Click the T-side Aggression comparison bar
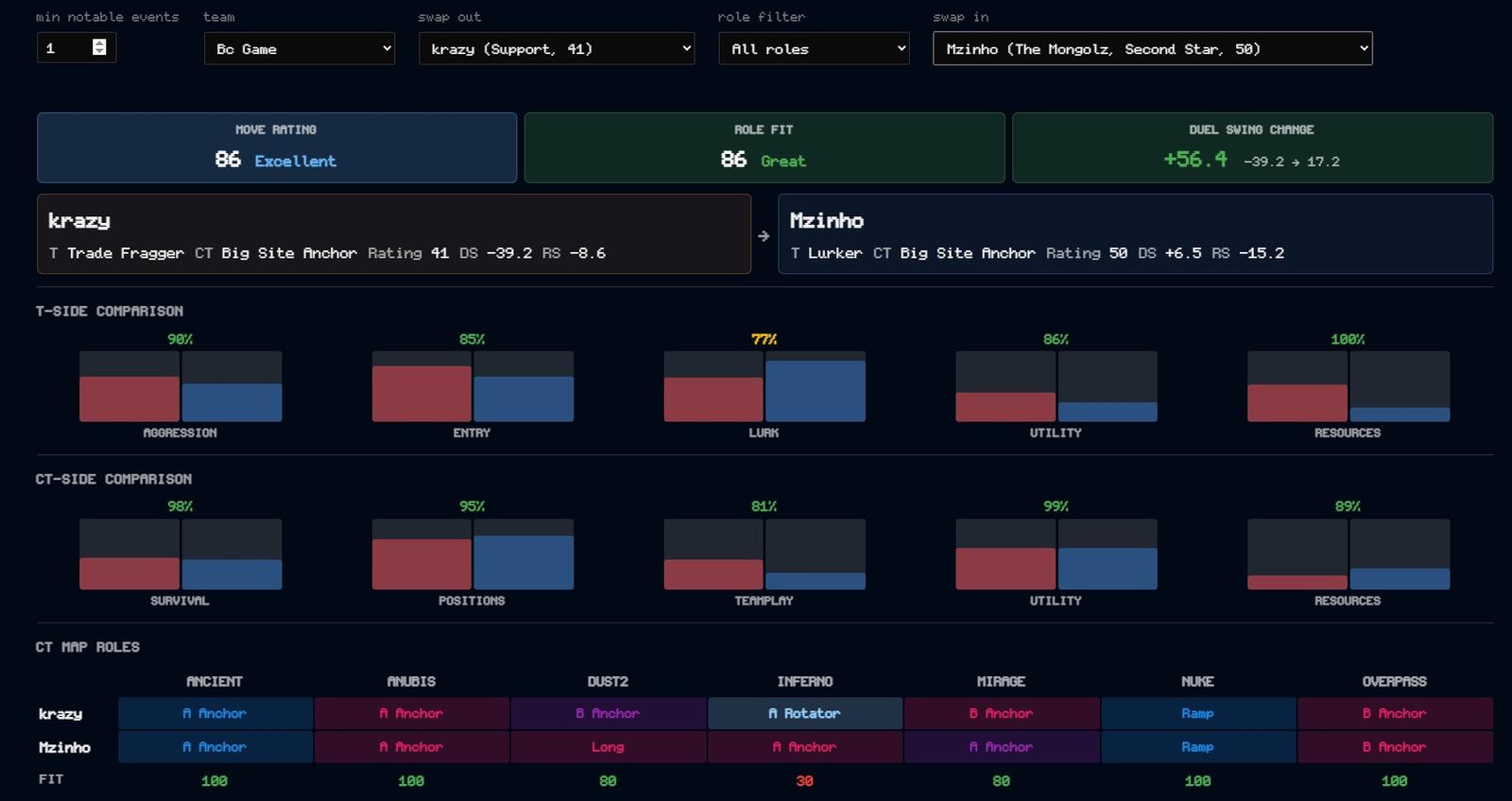This screenshot has width=1512, height=801. click(180, 386)
